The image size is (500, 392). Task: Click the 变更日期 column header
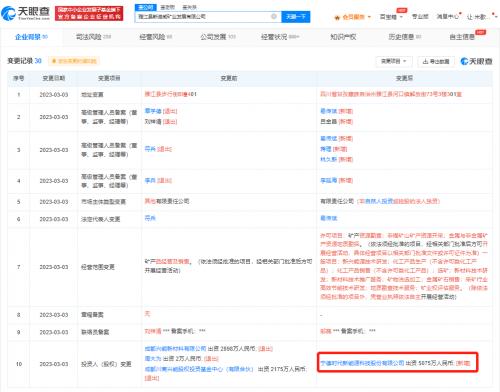[x=54, y=78]
